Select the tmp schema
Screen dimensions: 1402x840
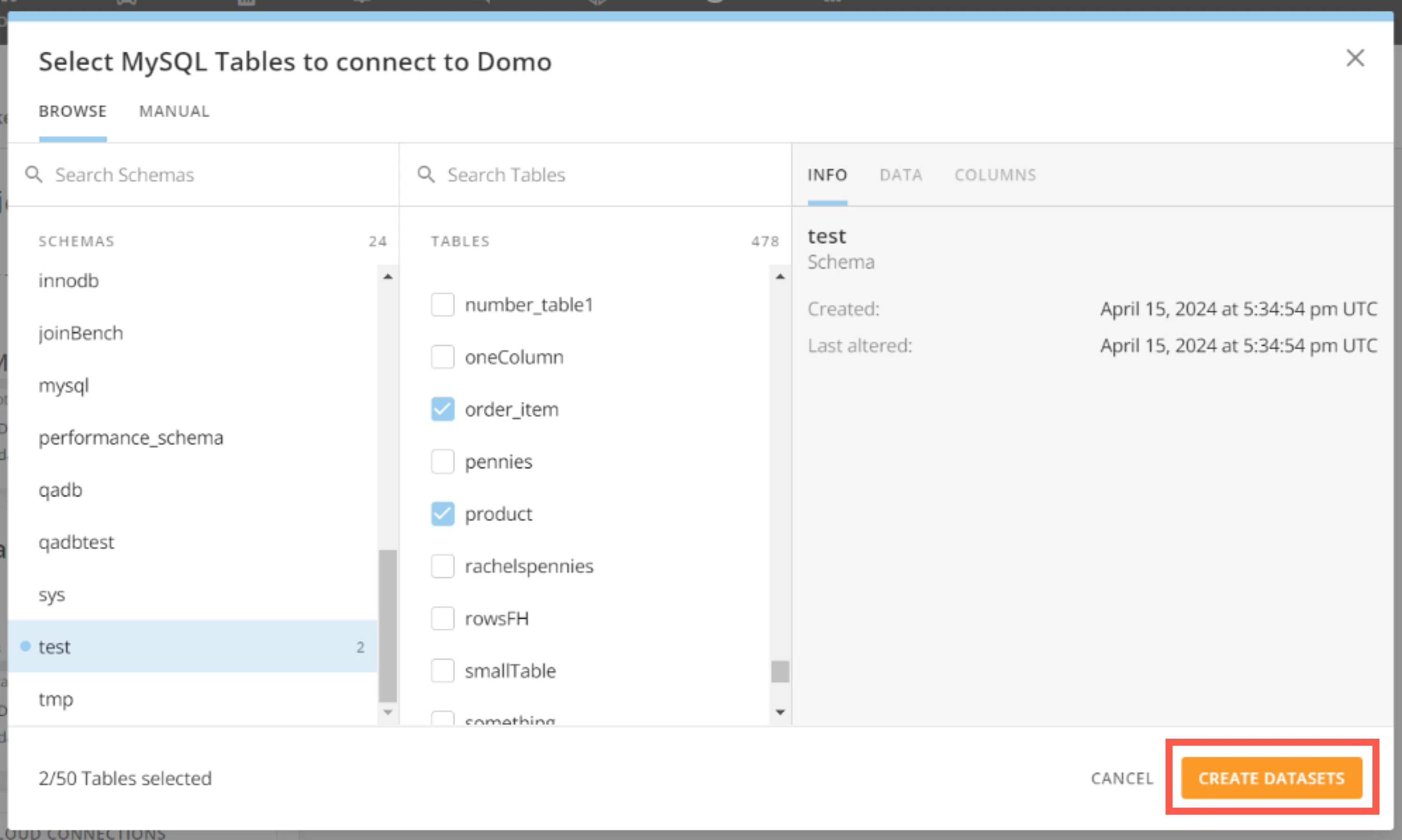192,699
